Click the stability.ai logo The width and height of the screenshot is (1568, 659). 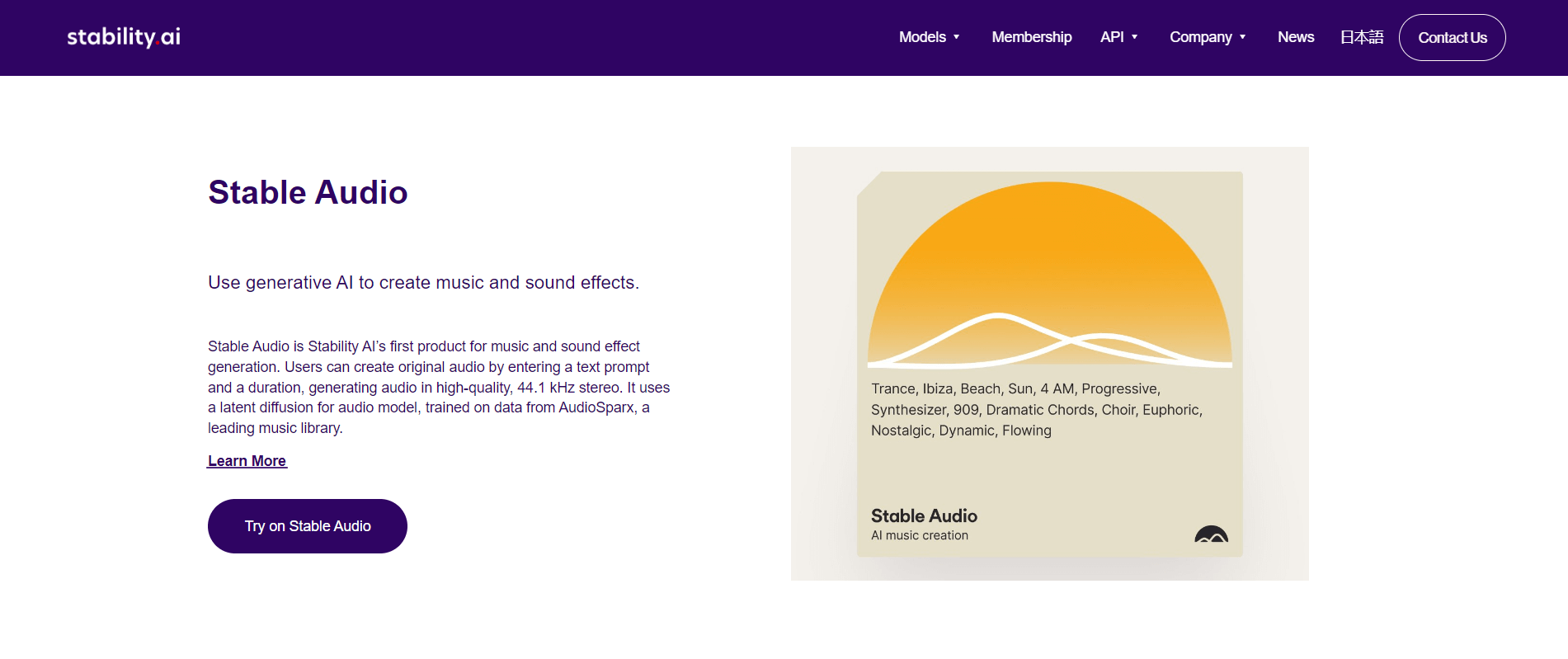[x=124, y=37]
